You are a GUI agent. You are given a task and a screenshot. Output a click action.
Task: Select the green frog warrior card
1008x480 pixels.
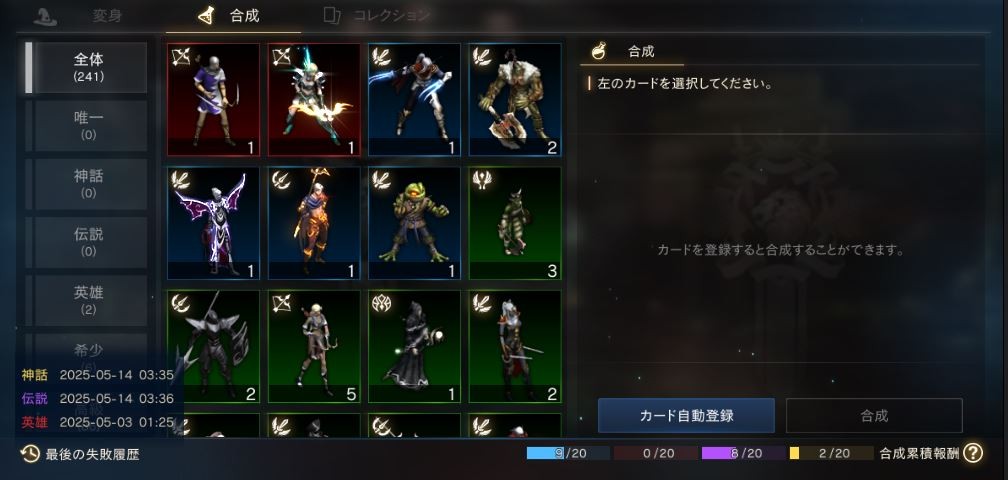pyautogui.click(x=414, y=224)
